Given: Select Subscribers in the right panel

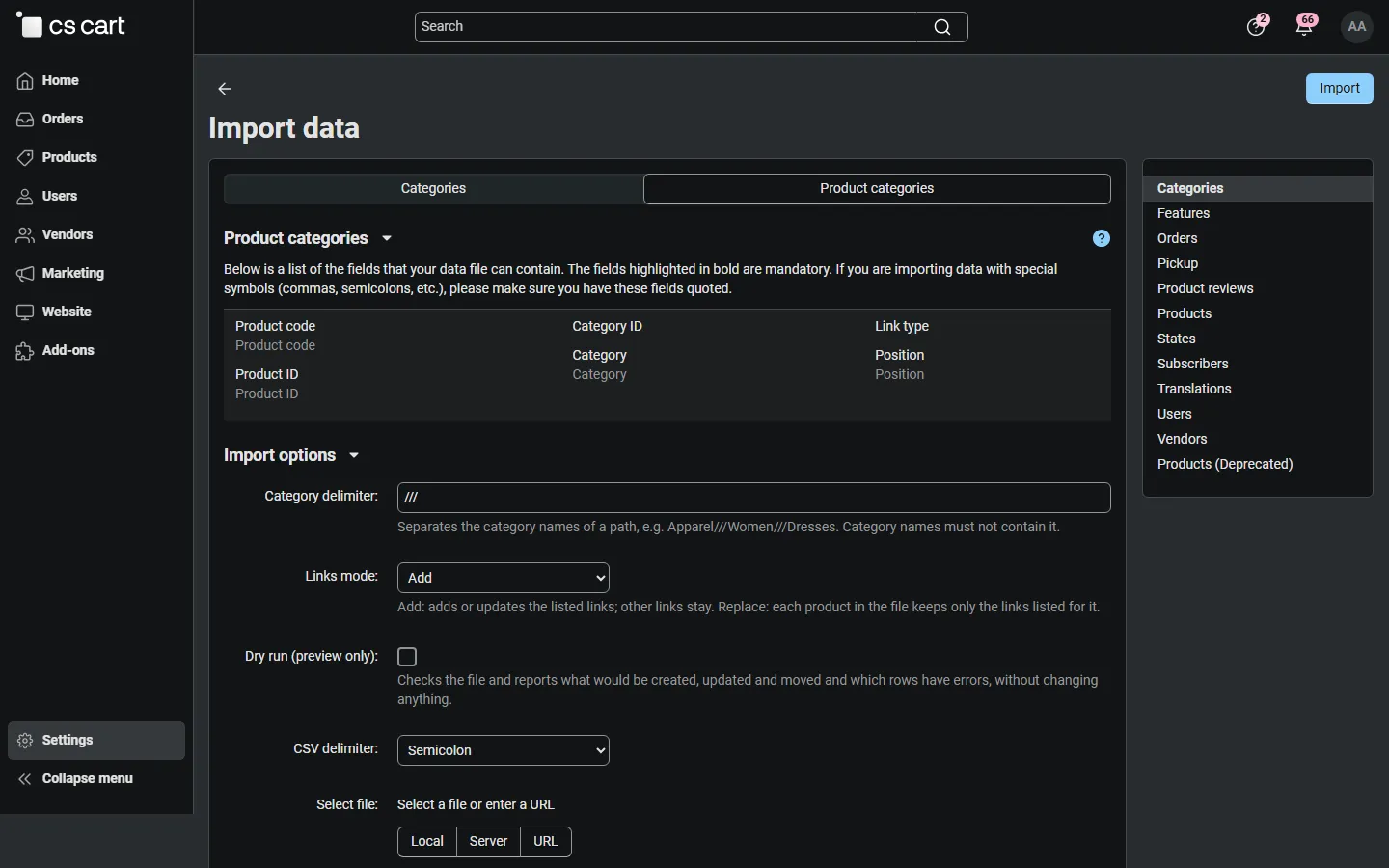Looking at the screenshot, I should [1193, 364].
